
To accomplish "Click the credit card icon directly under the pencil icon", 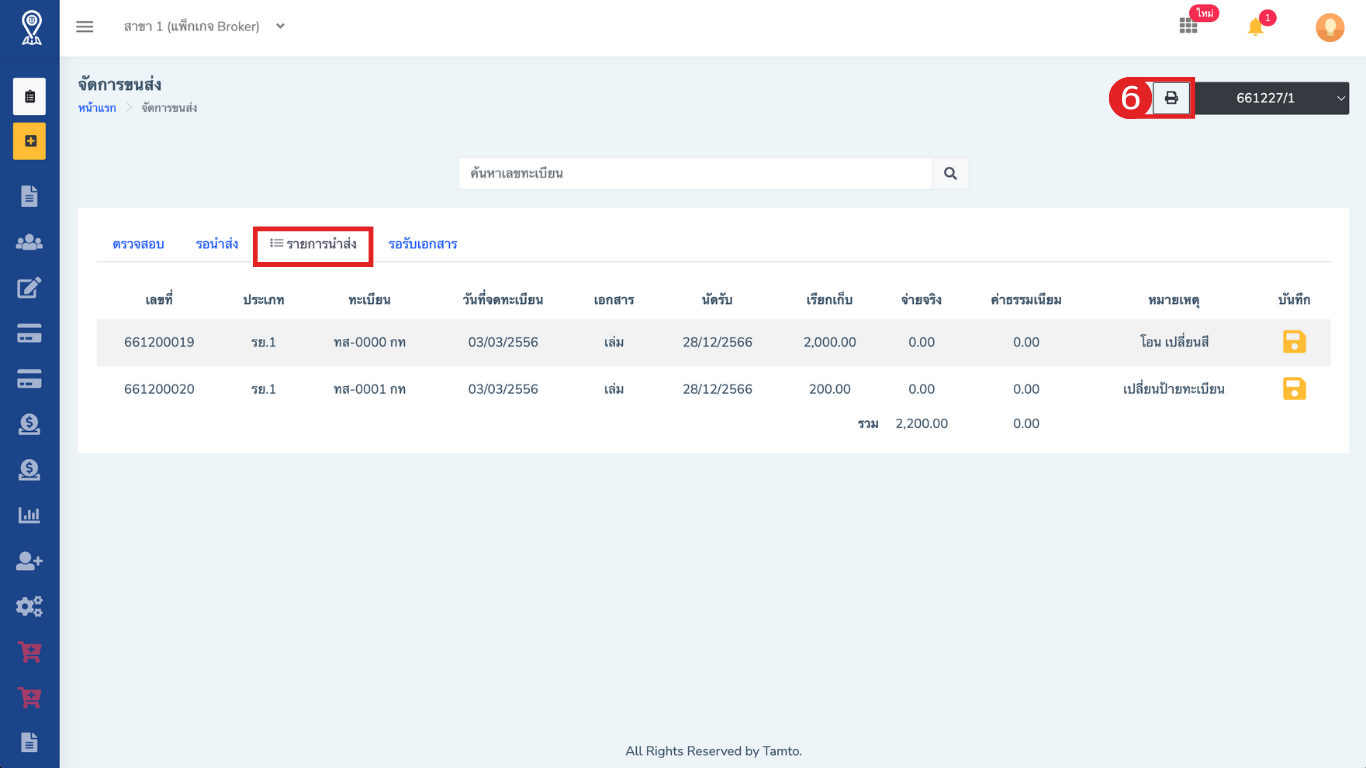I will pyautogui.click(x=30, y=334).
